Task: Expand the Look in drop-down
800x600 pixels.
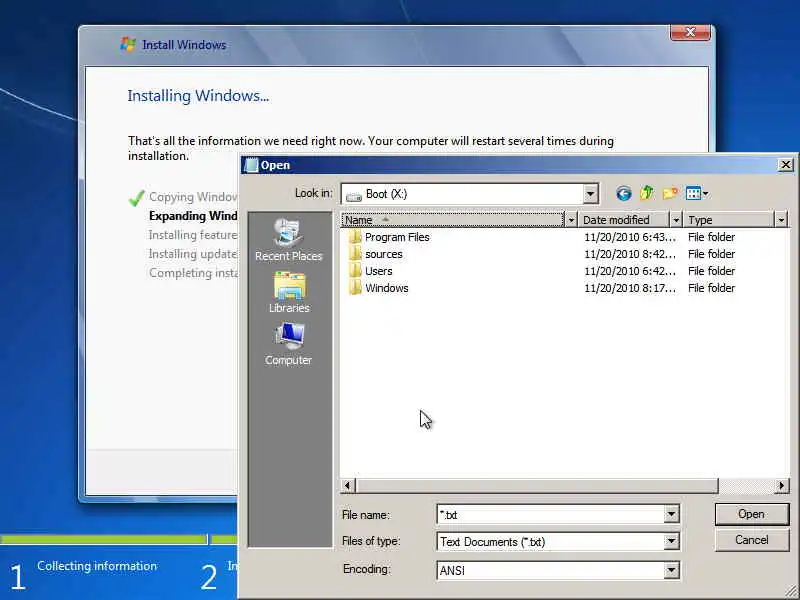Action: tap(590, 194)
